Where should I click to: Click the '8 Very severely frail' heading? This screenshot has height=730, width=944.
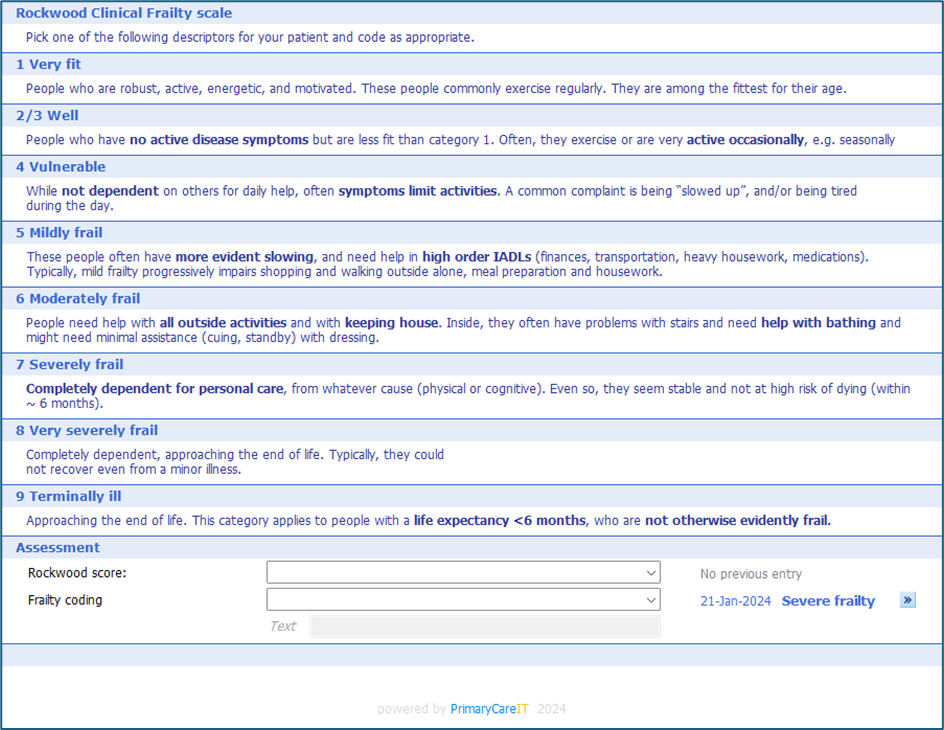click(87, 431)
